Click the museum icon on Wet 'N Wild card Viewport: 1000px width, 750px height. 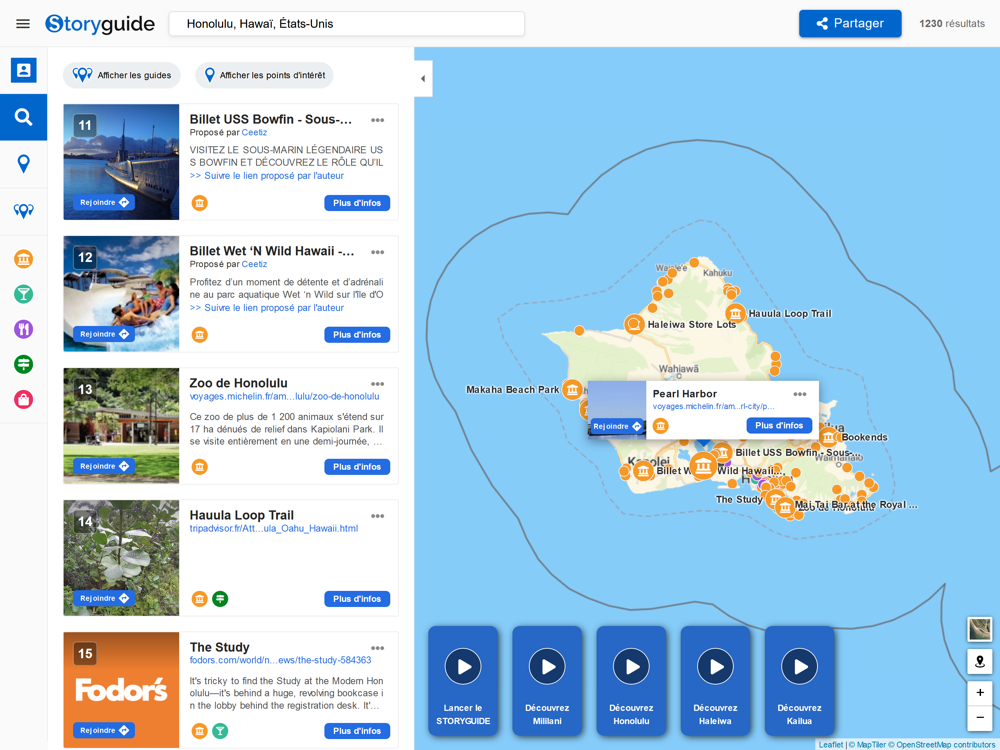(x=200, y=335)
